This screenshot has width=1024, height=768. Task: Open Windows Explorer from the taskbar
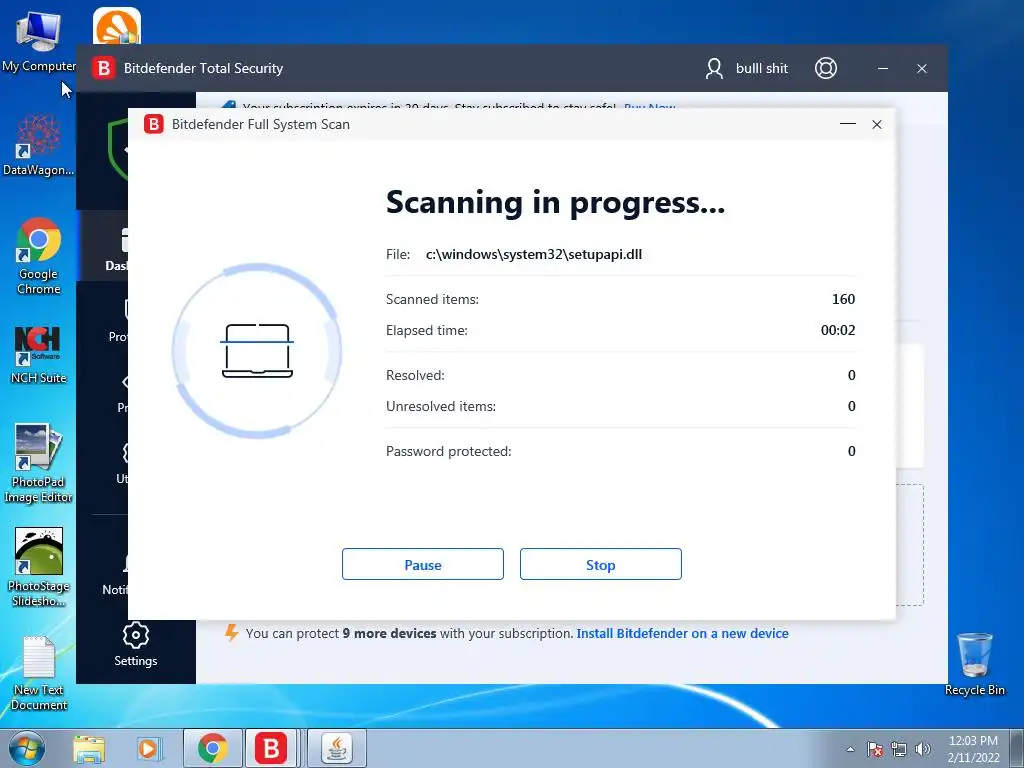pos(89,749)
